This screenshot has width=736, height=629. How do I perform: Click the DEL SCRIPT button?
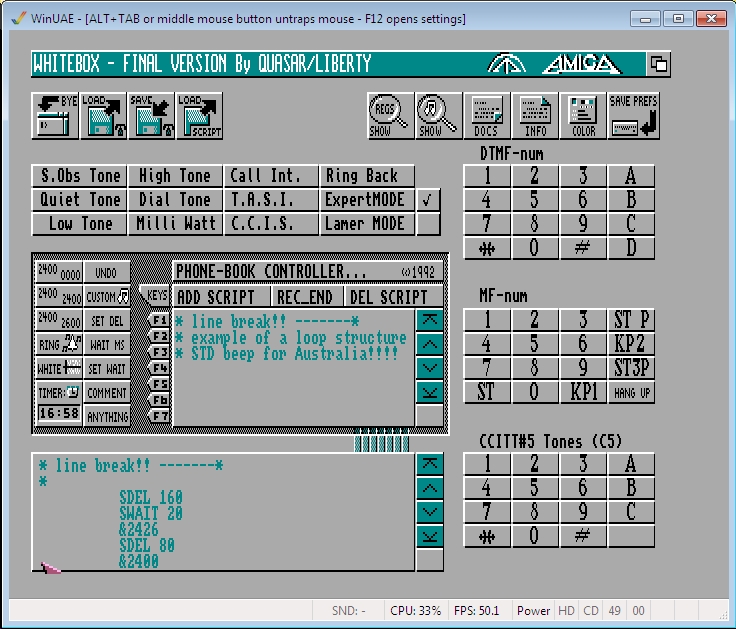pyautogui.click(x=393, y=297)
